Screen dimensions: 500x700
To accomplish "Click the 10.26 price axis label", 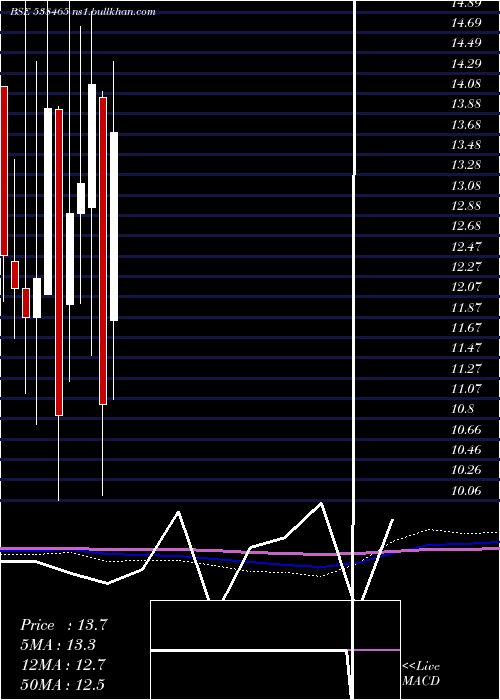I will coord(466,470).
